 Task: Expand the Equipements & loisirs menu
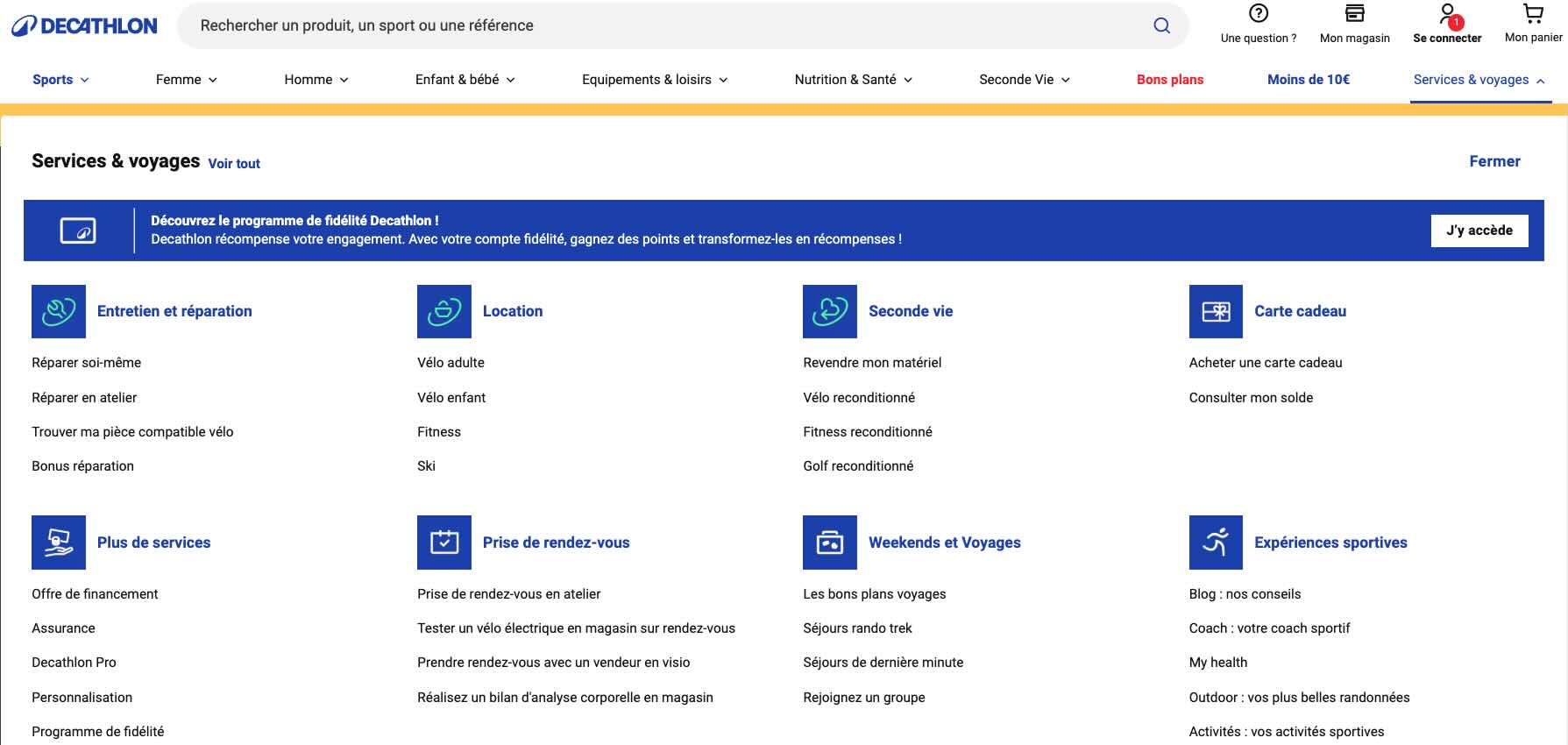point(655,80)
